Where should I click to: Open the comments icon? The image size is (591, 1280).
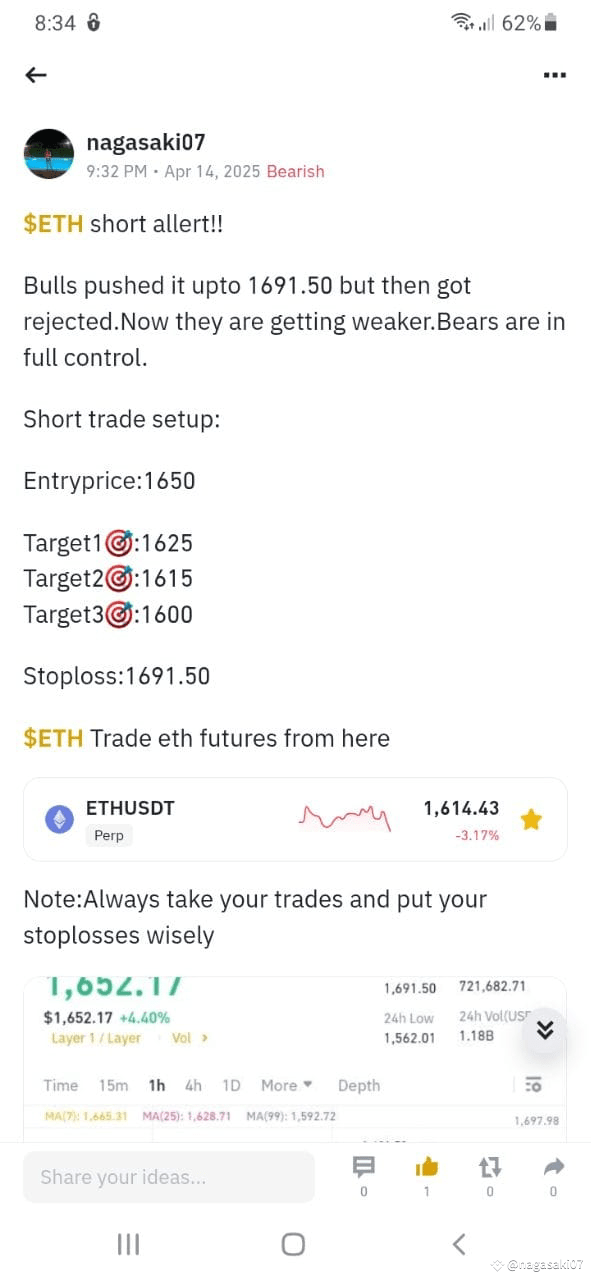364,1167
